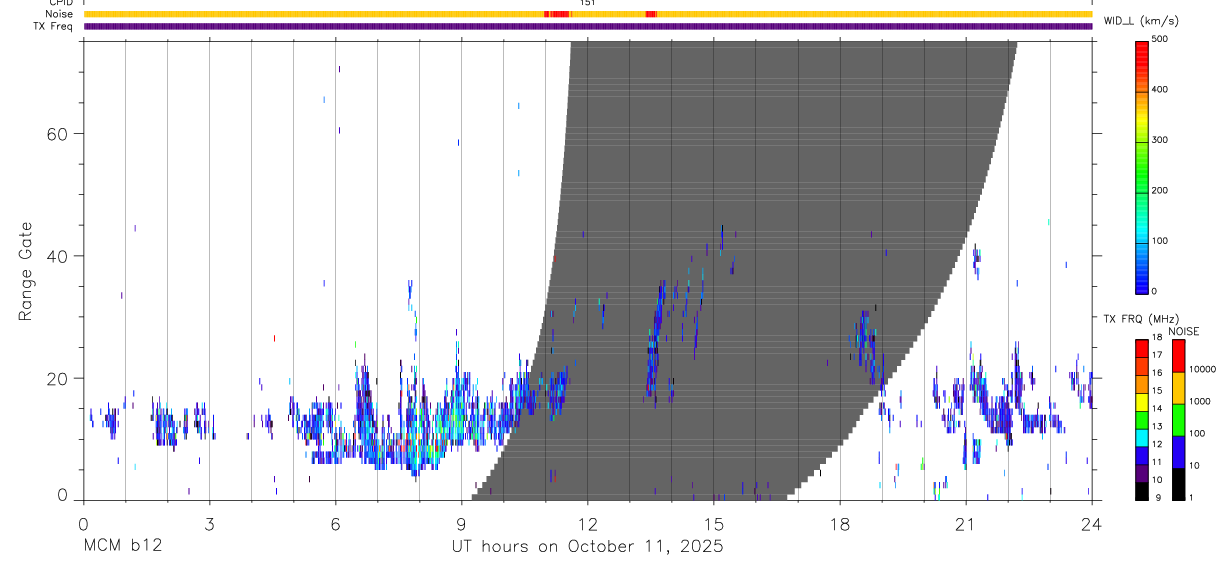Click the purple swatch in the TX FRQ colorbar

[1142, 471]
